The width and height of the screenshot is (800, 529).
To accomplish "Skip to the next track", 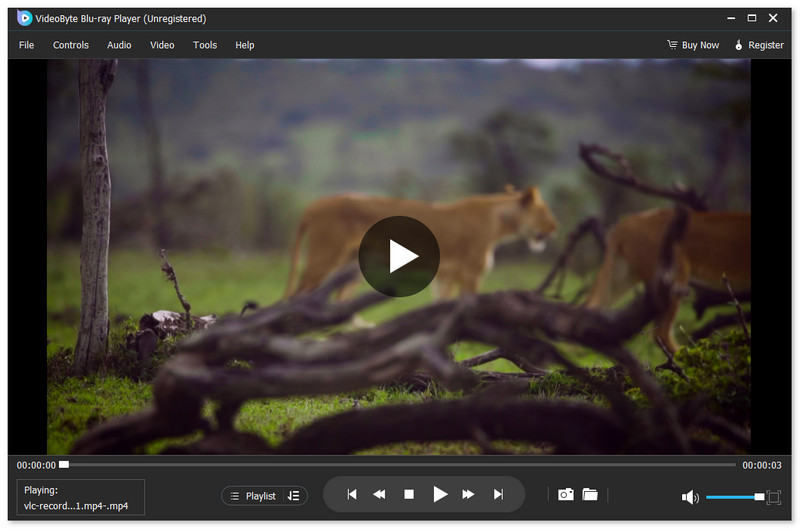I will (498, 494).
